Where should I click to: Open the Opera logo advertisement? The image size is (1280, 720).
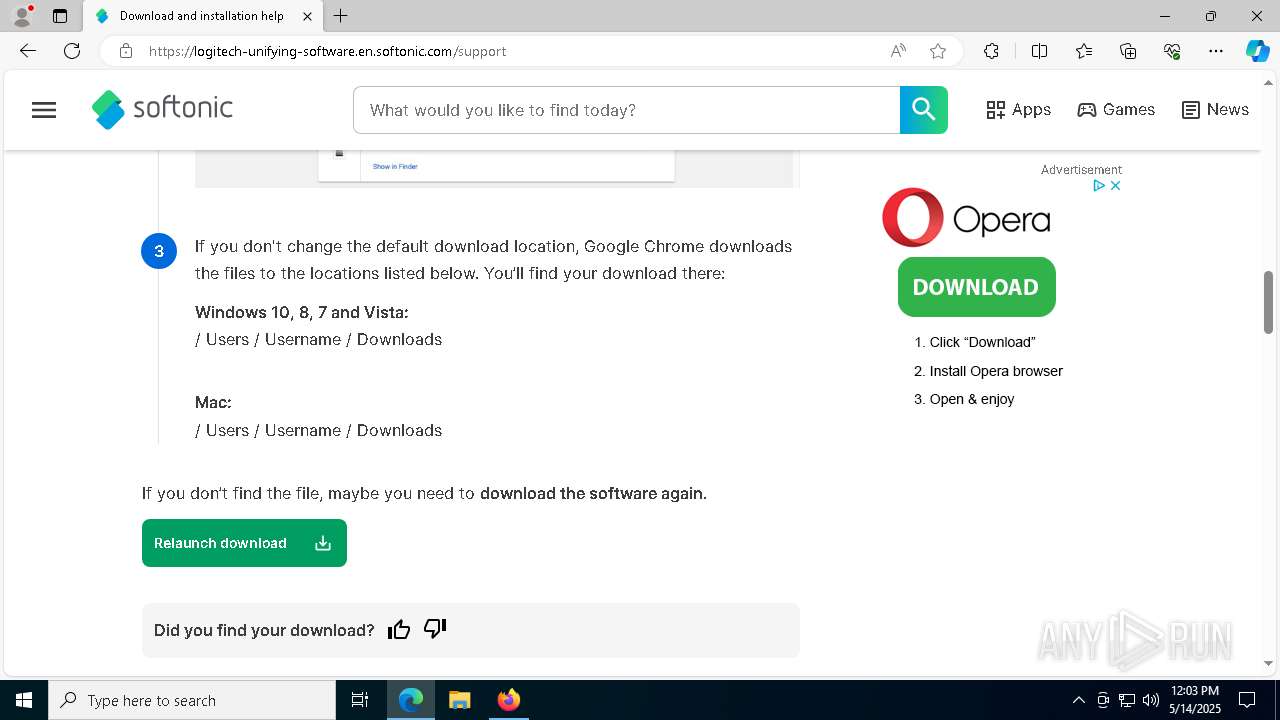(966, 217)
